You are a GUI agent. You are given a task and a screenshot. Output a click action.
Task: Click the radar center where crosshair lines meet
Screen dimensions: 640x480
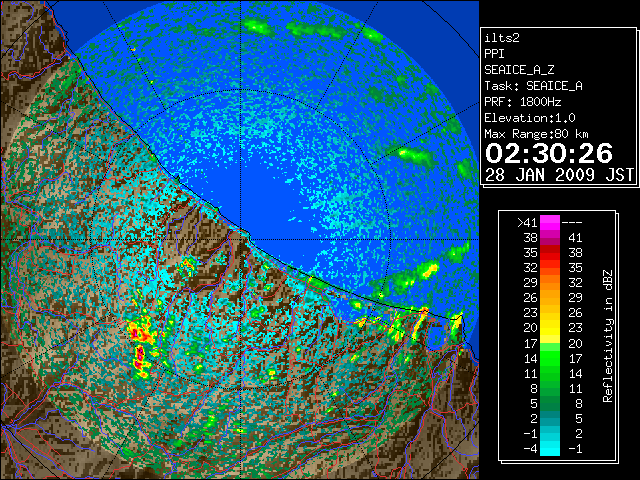[x=241, y=240]
